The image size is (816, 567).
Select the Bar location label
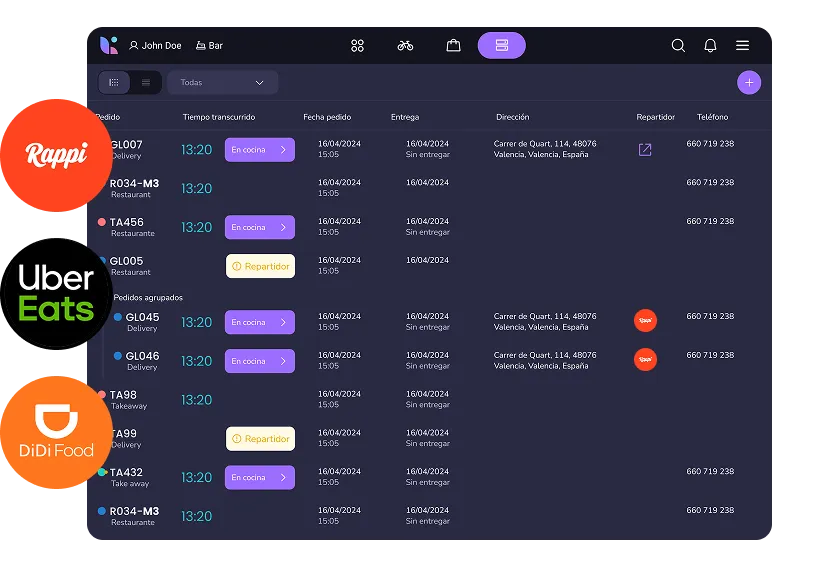point(209,46)
